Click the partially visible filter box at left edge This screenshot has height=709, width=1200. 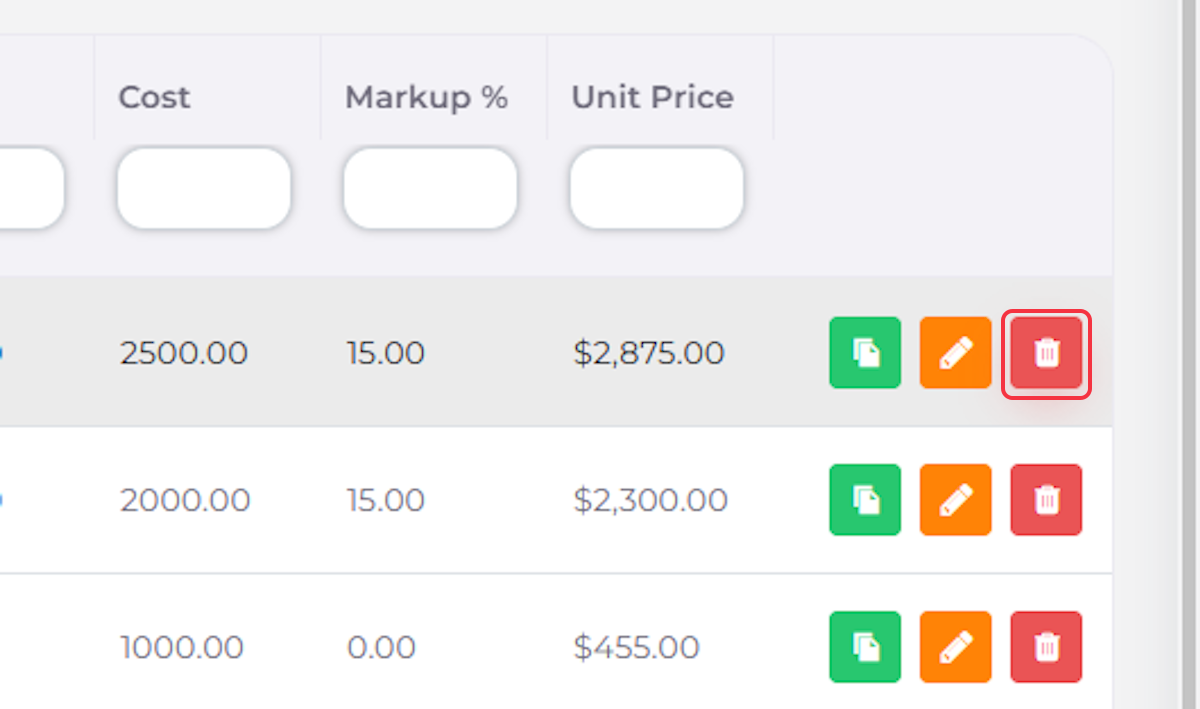pyautogui.click(x=32, y=188)
